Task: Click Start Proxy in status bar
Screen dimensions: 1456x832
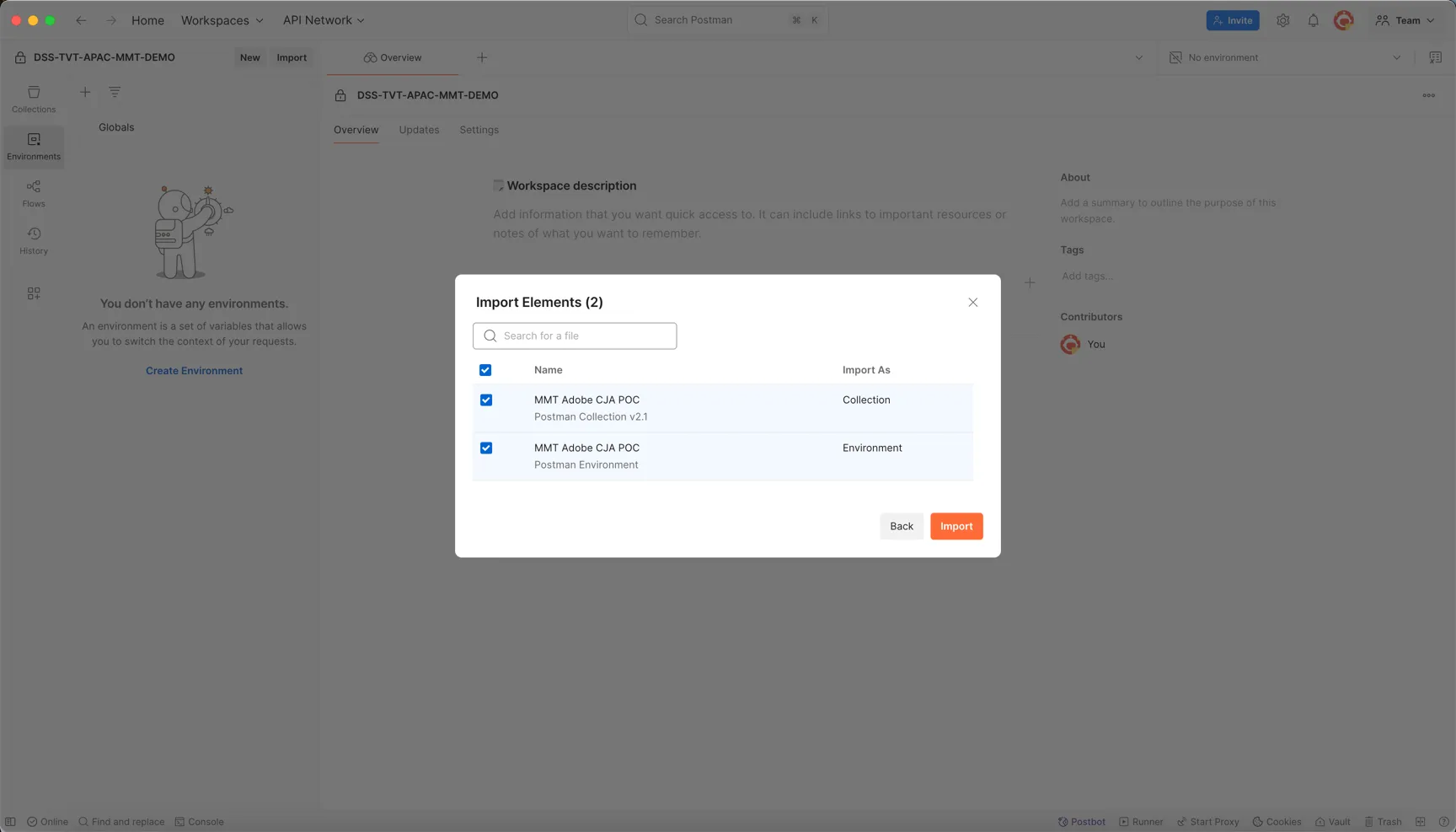Action: pyautogui.click(x=1207, y=822)
